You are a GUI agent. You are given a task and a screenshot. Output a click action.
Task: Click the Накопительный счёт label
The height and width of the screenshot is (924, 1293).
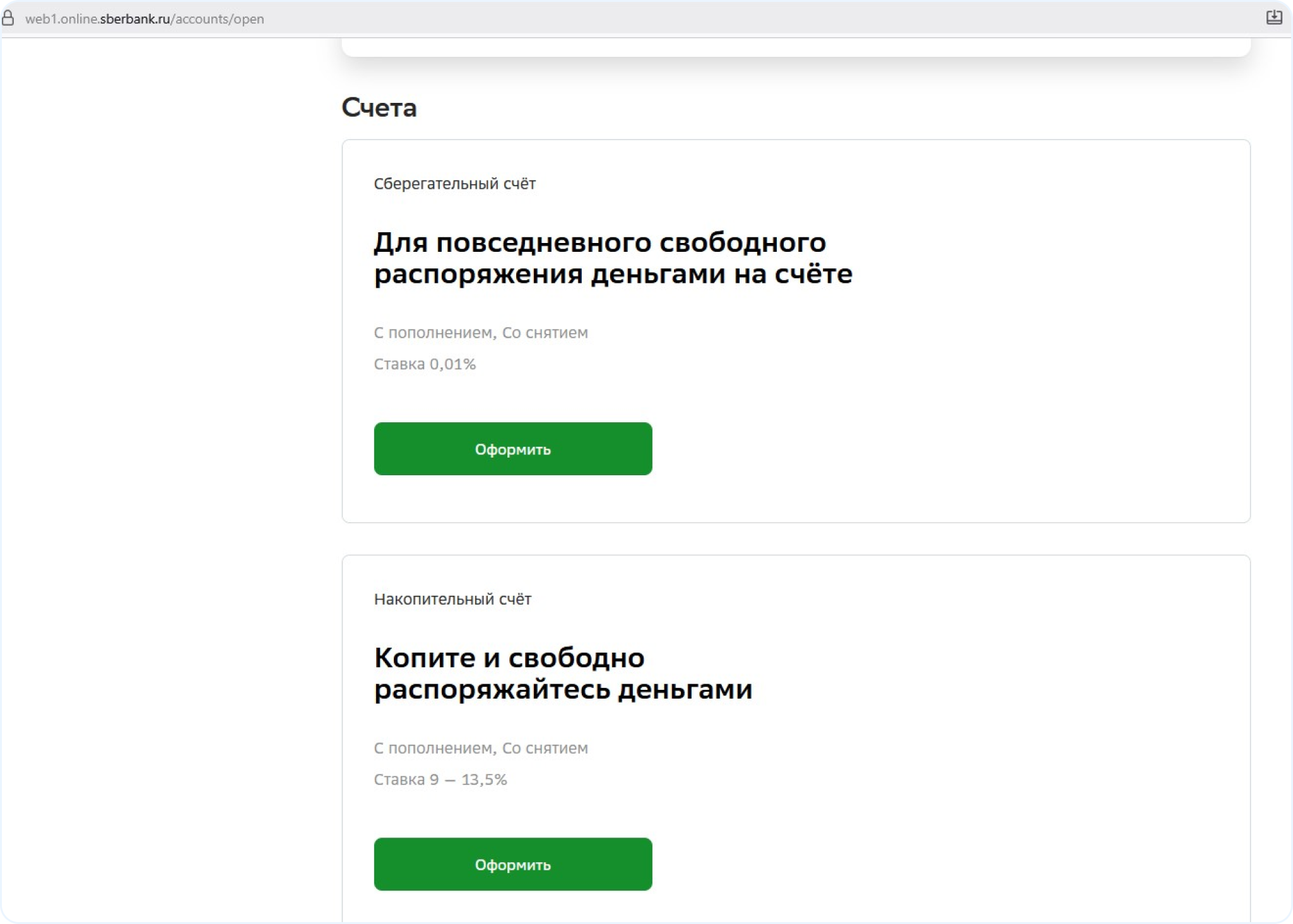(x=452, y=599)
